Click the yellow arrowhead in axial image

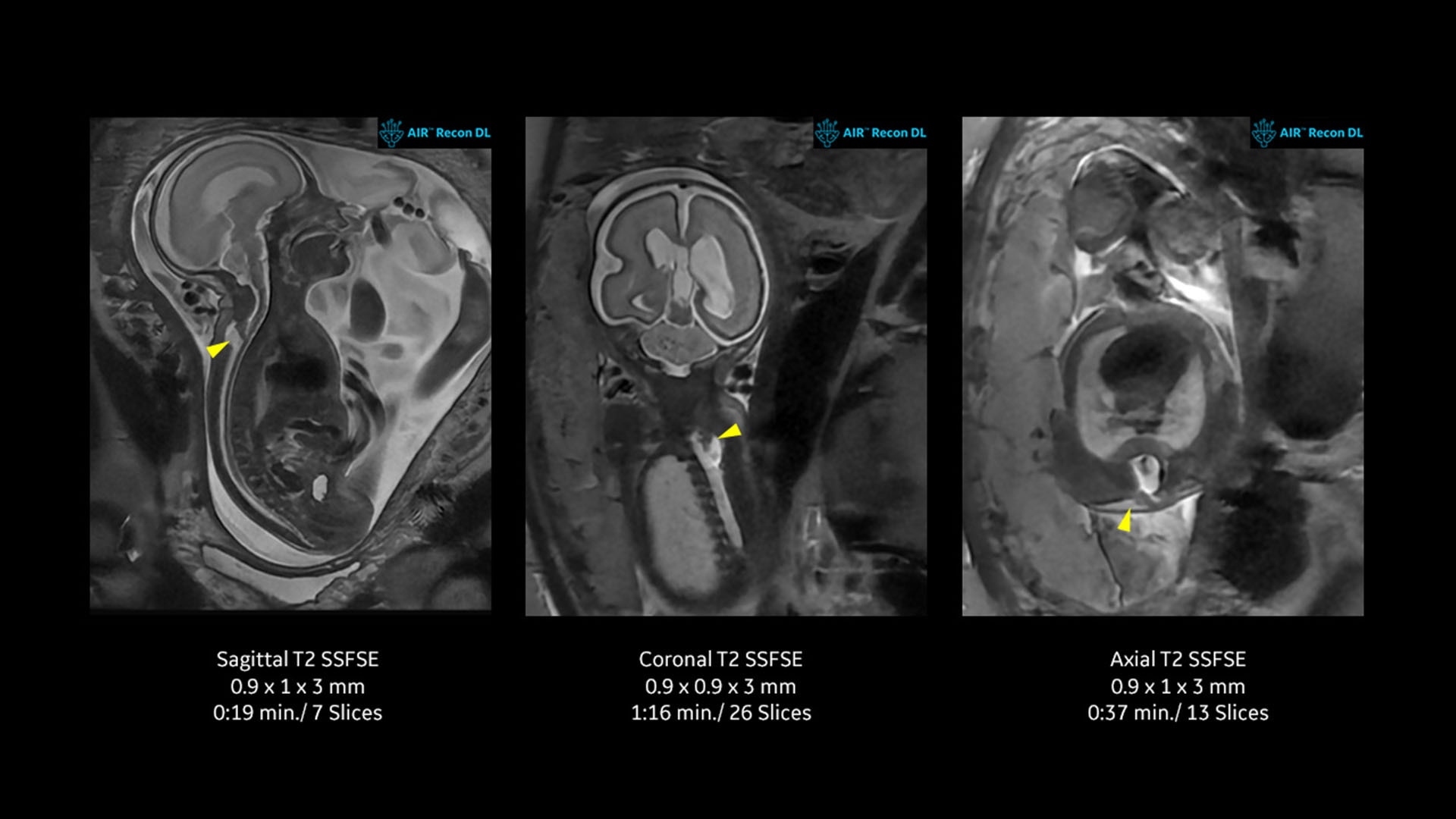[1125, 521]
